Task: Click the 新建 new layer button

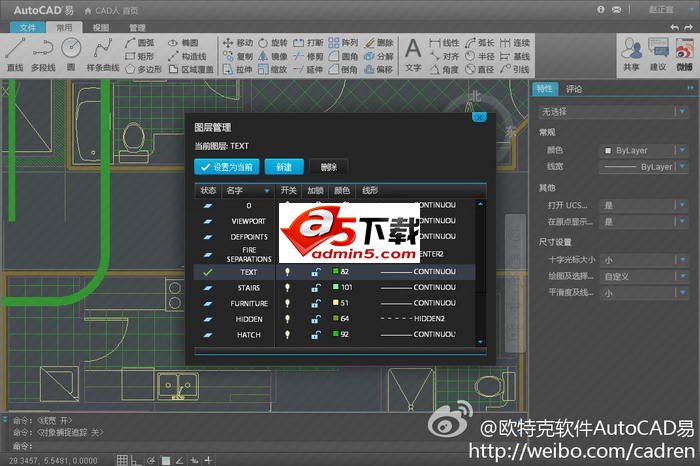Action: [x=284, y=167]
